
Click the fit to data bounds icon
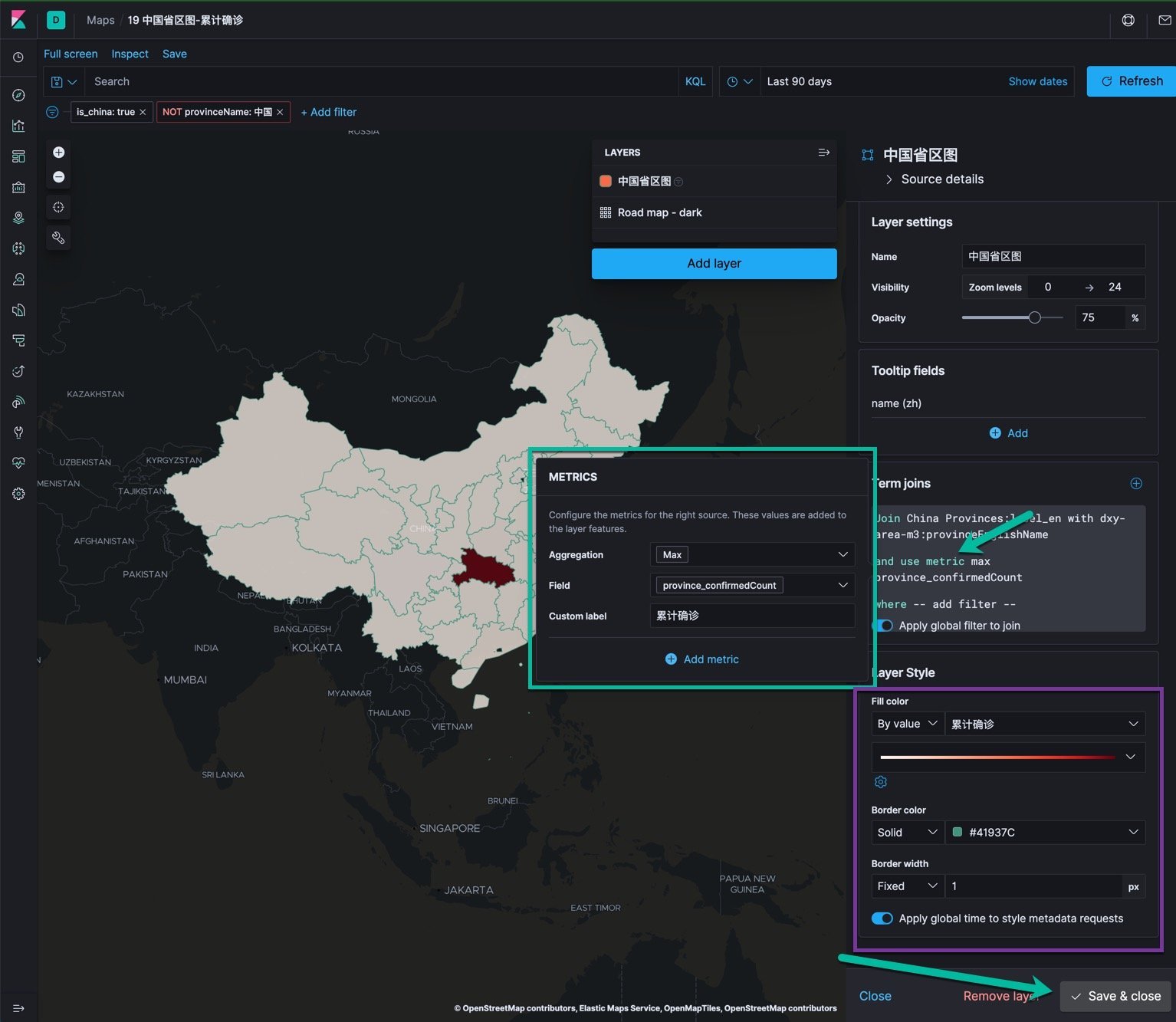(x=58, y=208)
